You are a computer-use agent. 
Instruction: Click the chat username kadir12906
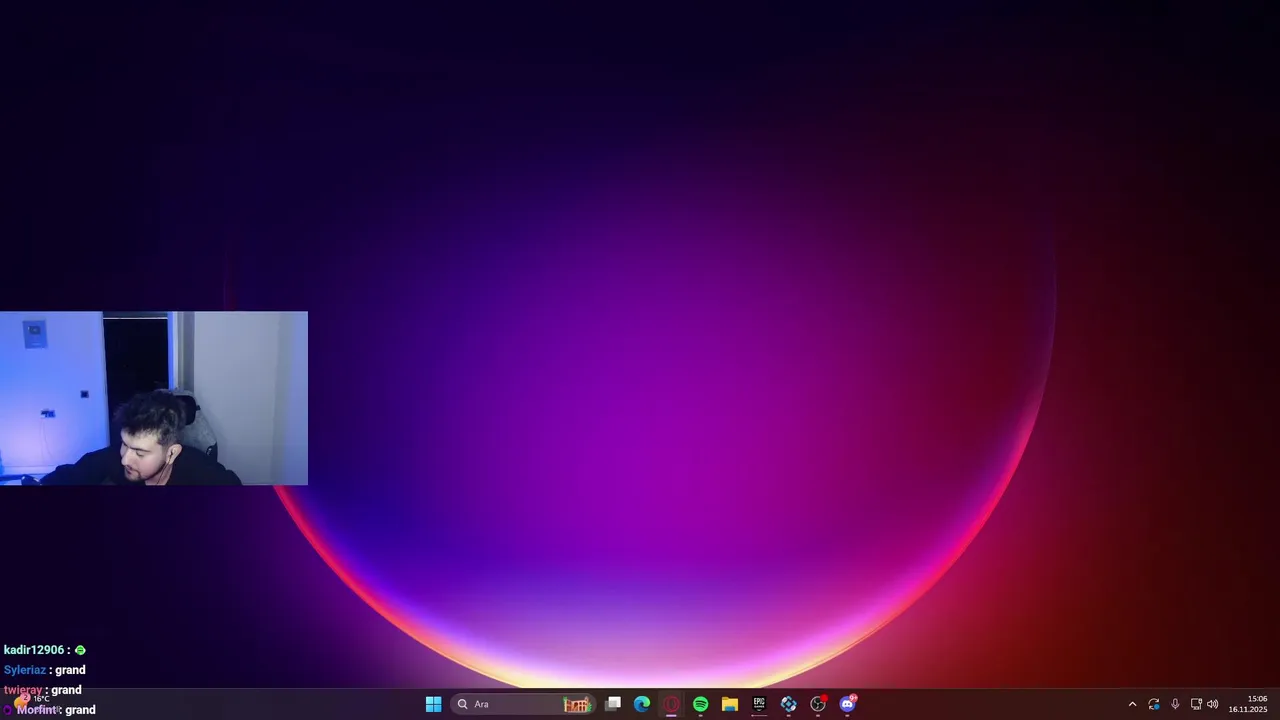click(x=35, y=650)
